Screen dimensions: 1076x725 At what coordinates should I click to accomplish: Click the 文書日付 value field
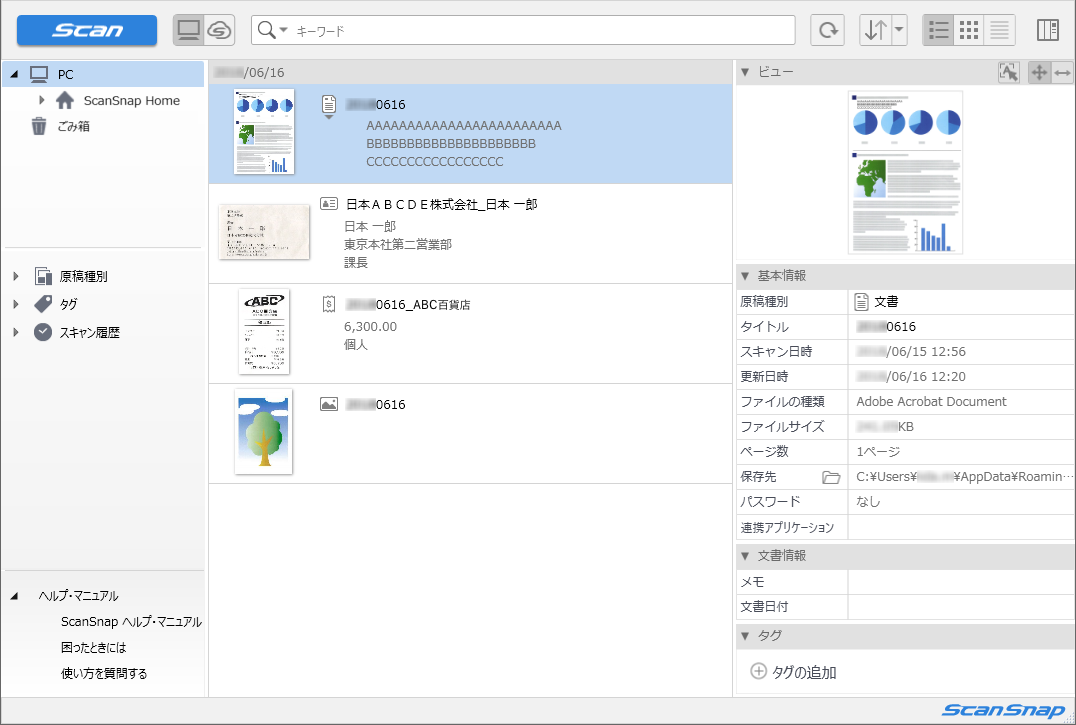click(x=961, y=607)
